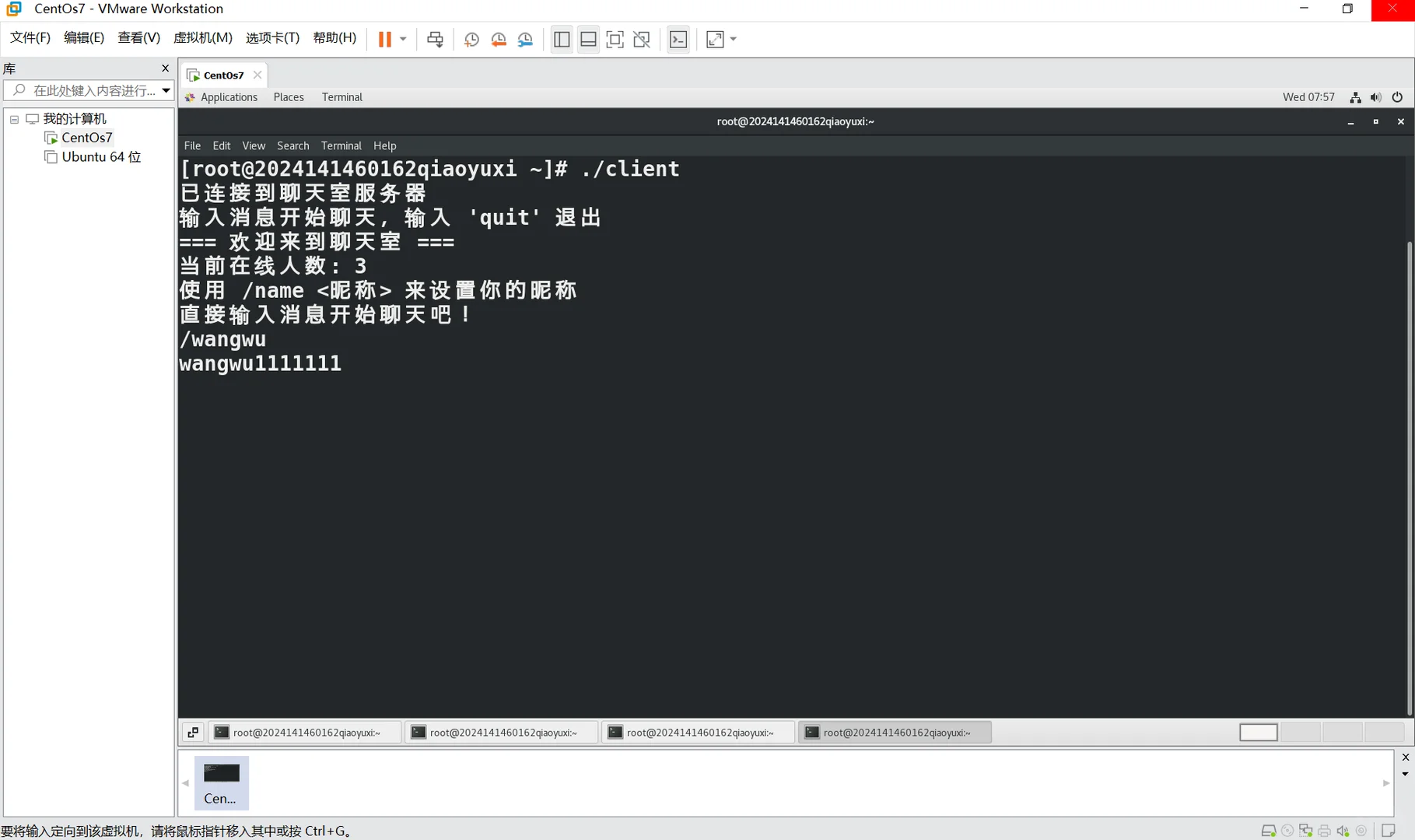Open the terminal window Edit menu
The image size is (1415, 840).
click(222, 145)
